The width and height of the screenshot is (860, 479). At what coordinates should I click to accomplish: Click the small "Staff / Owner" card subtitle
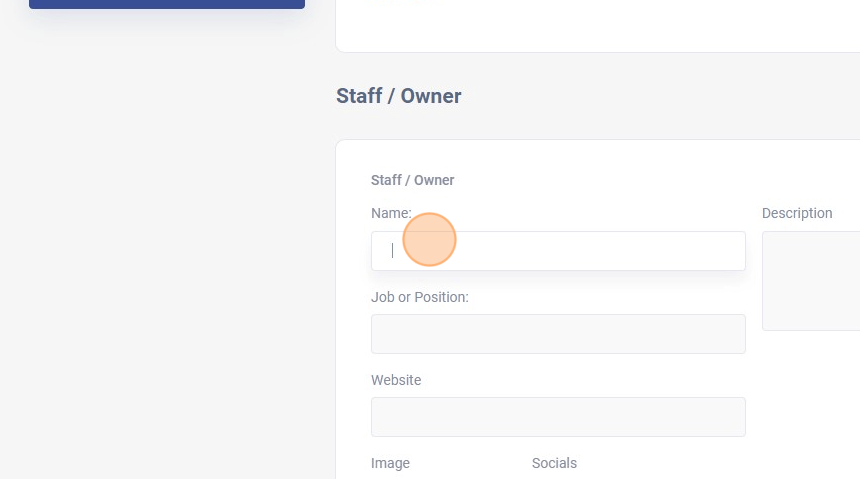(x=412, y=180)
